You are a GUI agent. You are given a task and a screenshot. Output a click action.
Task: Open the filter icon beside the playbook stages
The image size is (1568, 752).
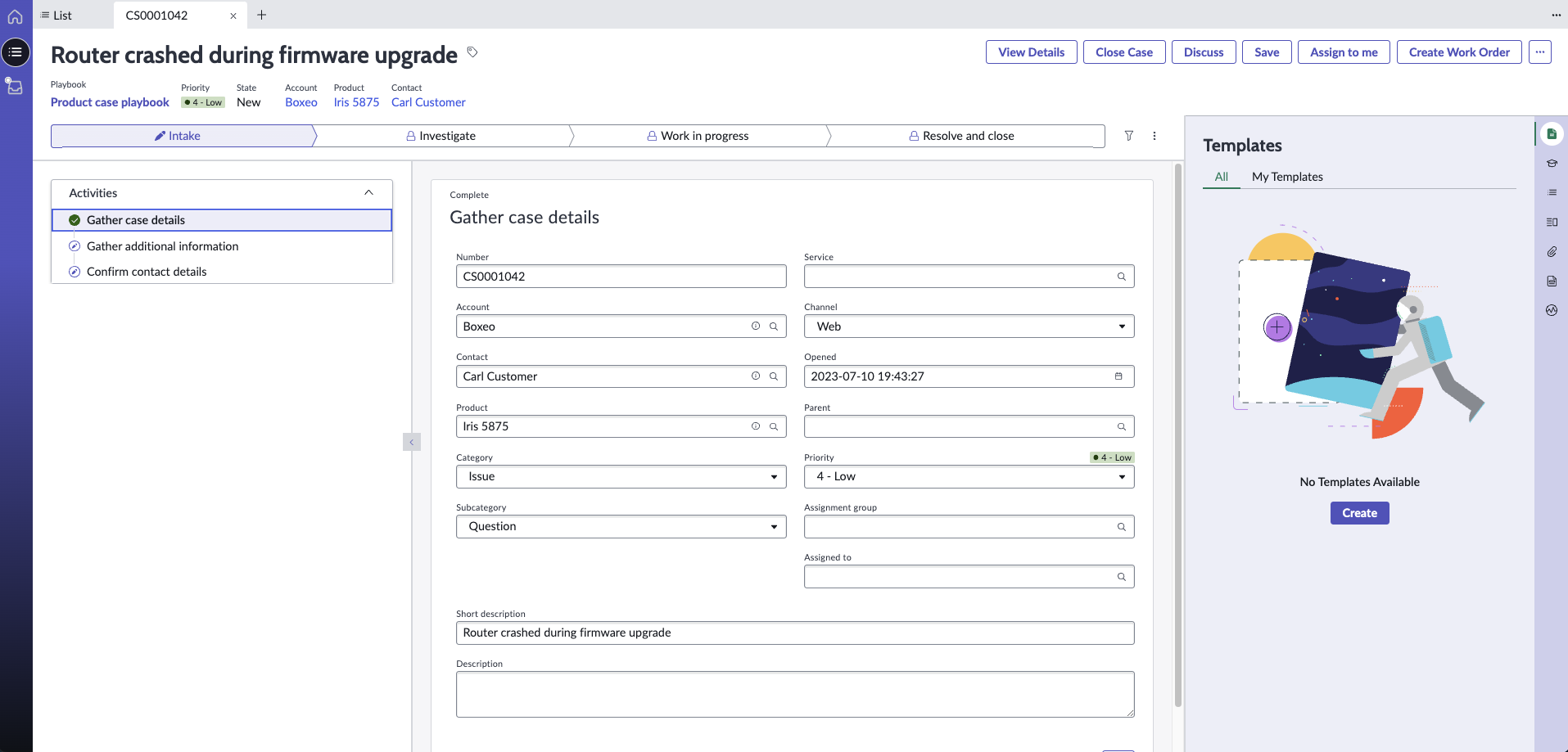[1129, 136]
